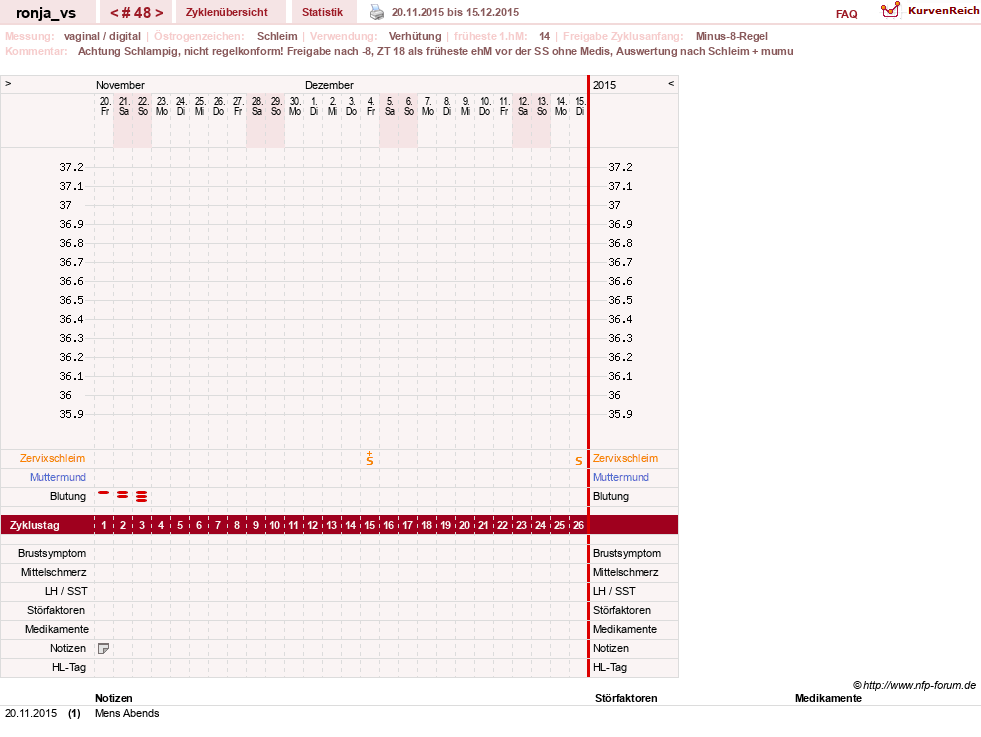
Task: Click the Zyklustag header label
Action: 34,525
